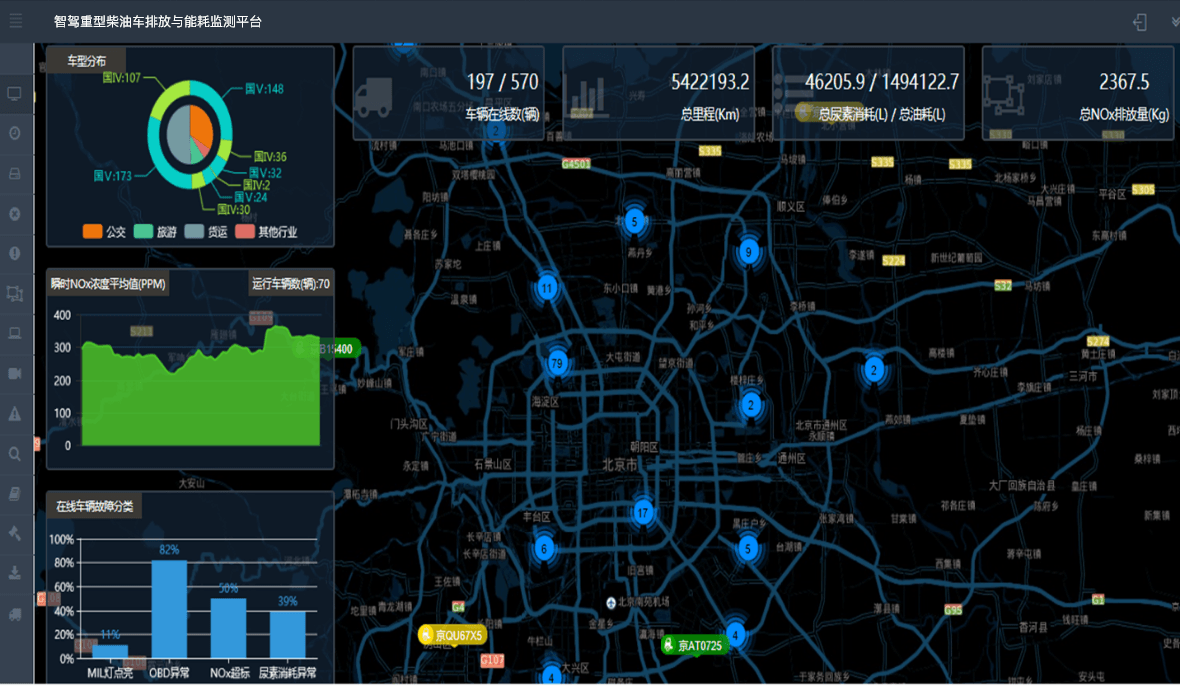Click the 车型分布 panel title
Viewport: 1180px width, 686px height.
pyautogui.click(x=87, y=61)
